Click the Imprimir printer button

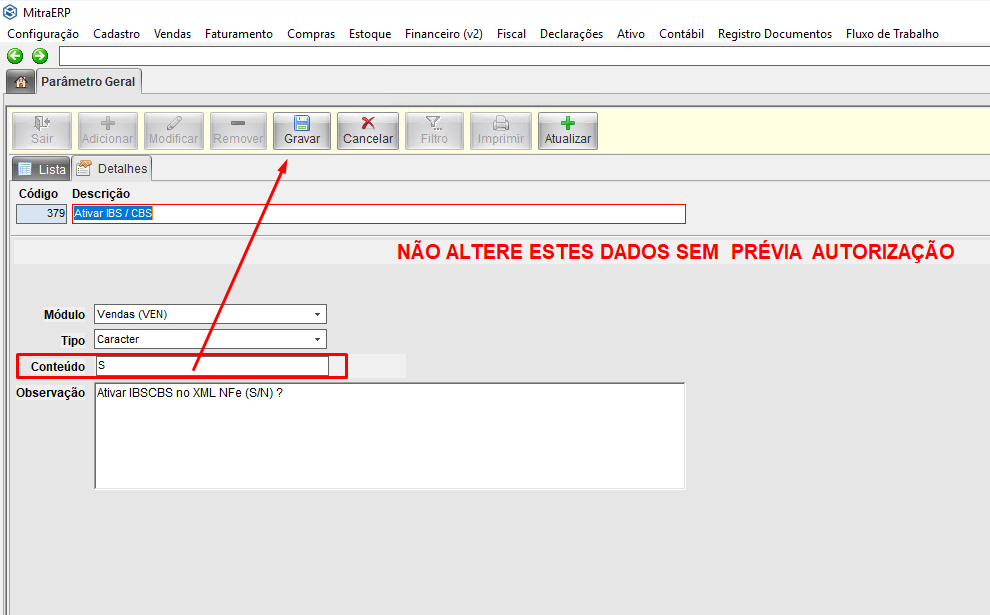tap(500, 131)
